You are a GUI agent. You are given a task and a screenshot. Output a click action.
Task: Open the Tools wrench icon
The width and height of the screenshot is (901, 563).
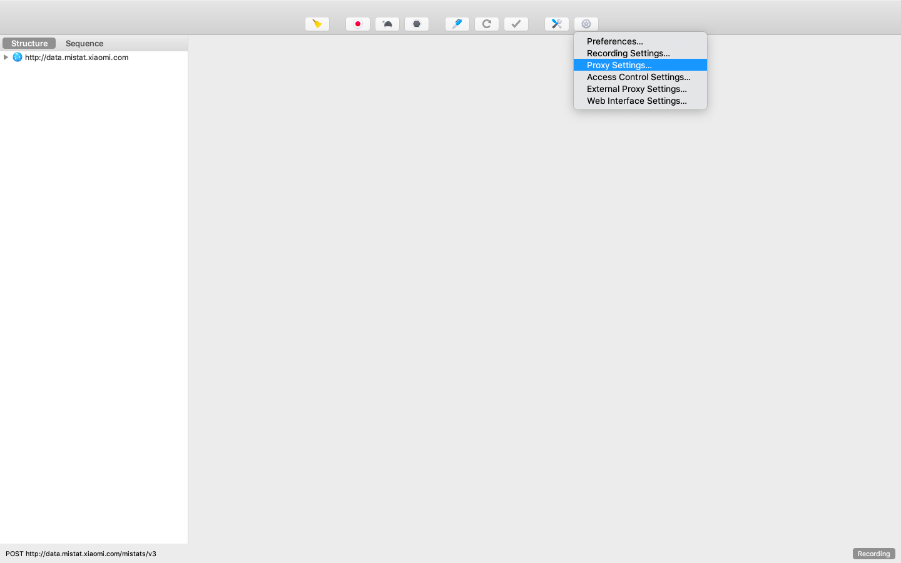pos(557,24)
